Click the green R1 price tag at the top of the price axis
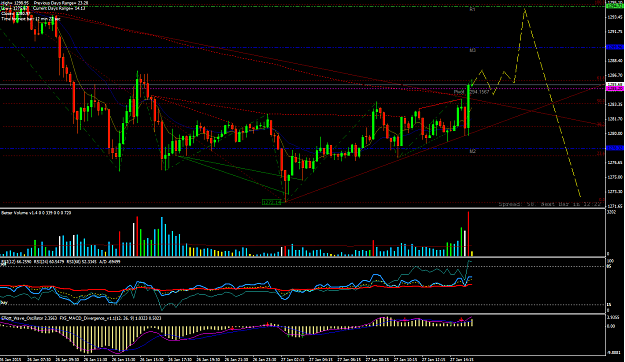Screen dimensions: 625x362 click(x=615, y=6)
